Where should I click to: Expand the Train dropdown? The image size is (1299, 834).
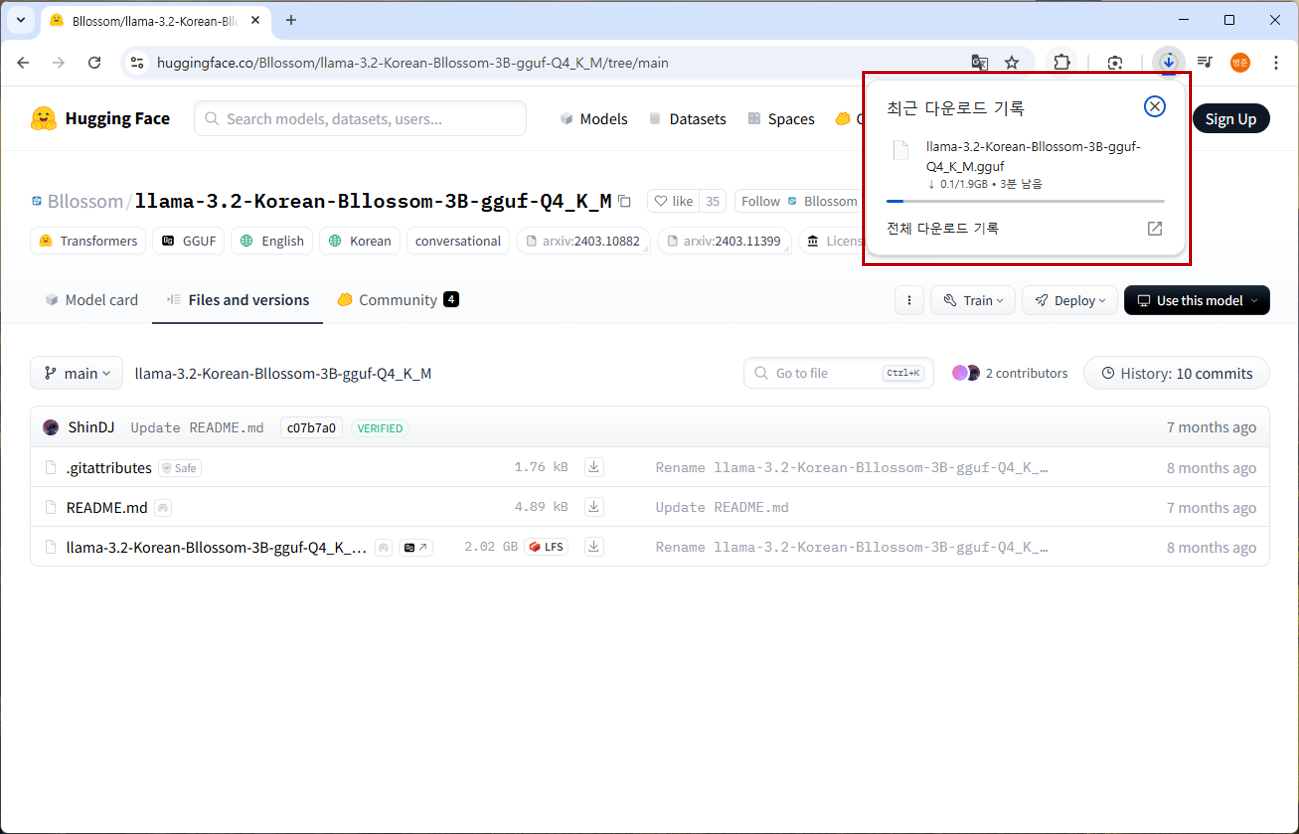pyautogui.click(x=973, y=300)
